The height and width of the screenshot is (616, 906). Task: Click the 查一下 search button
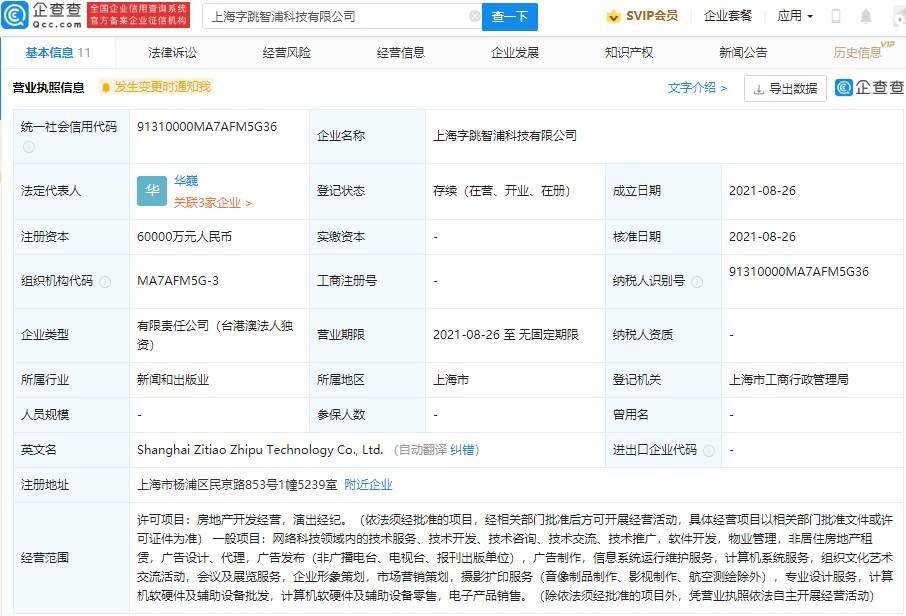pyautogui.click(x=510, y=17)
